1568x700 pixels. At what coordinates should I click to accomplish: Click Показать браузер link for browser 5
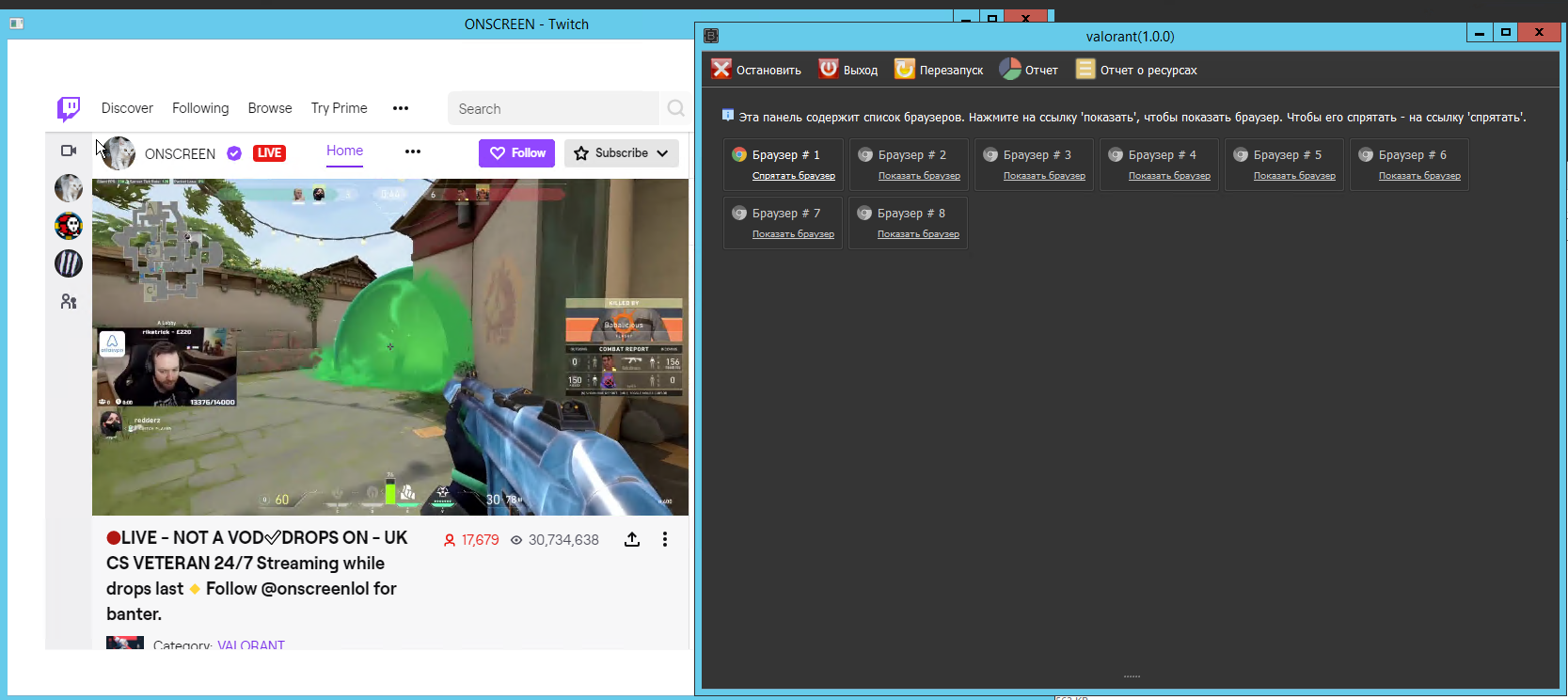[x=1294, y=176]
